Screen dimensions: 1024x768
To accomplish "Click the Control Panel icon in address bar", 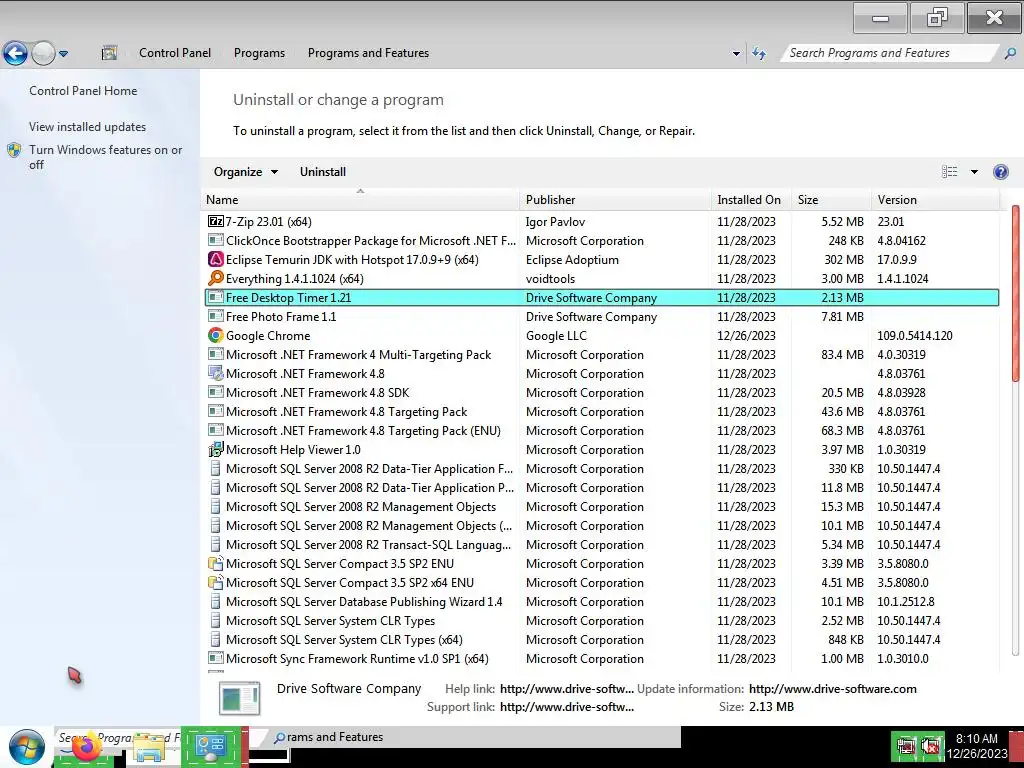I will 110,53.
